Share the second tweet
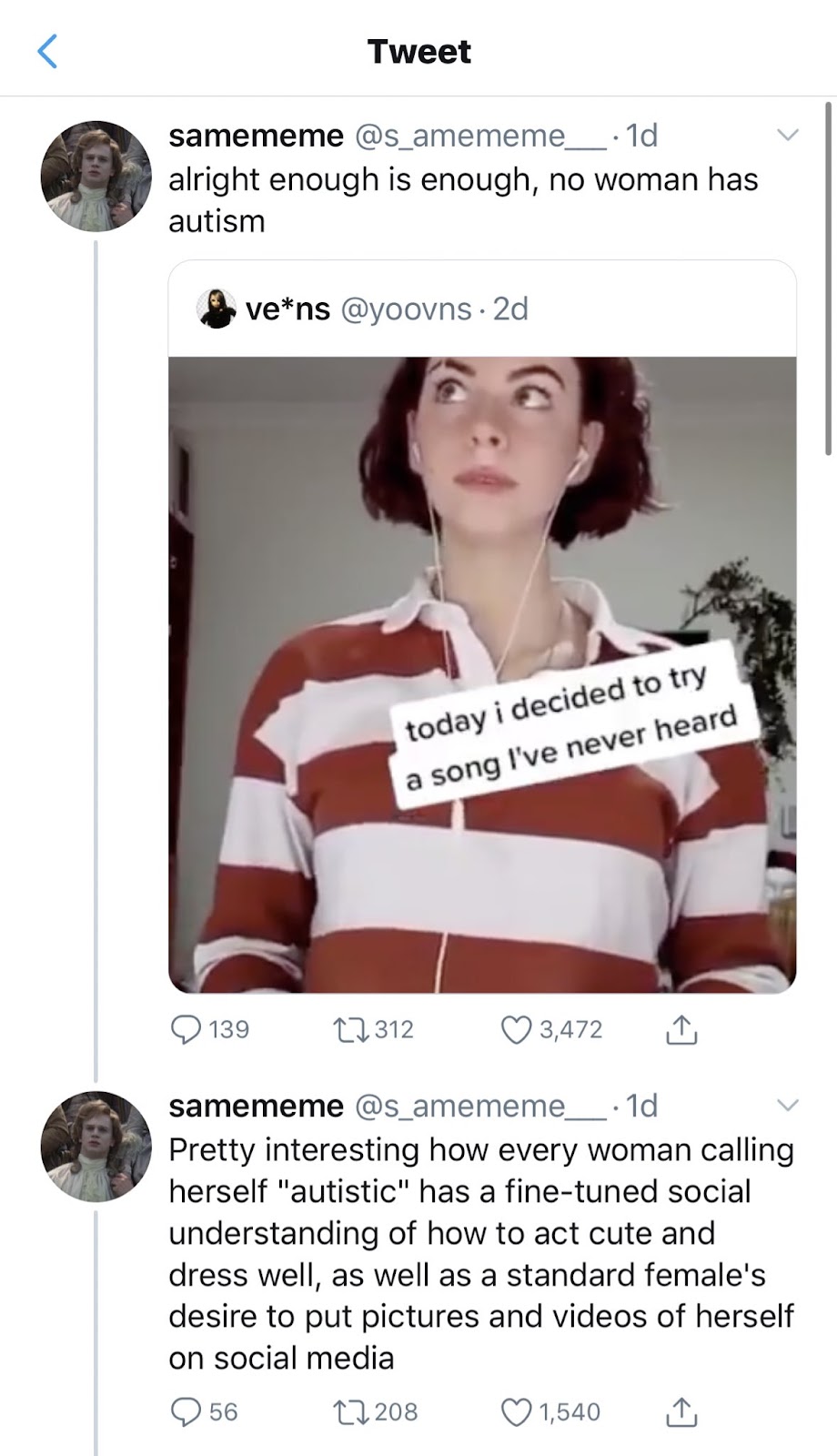This screenshot has width=837, height=1456. pos(681,1411)
